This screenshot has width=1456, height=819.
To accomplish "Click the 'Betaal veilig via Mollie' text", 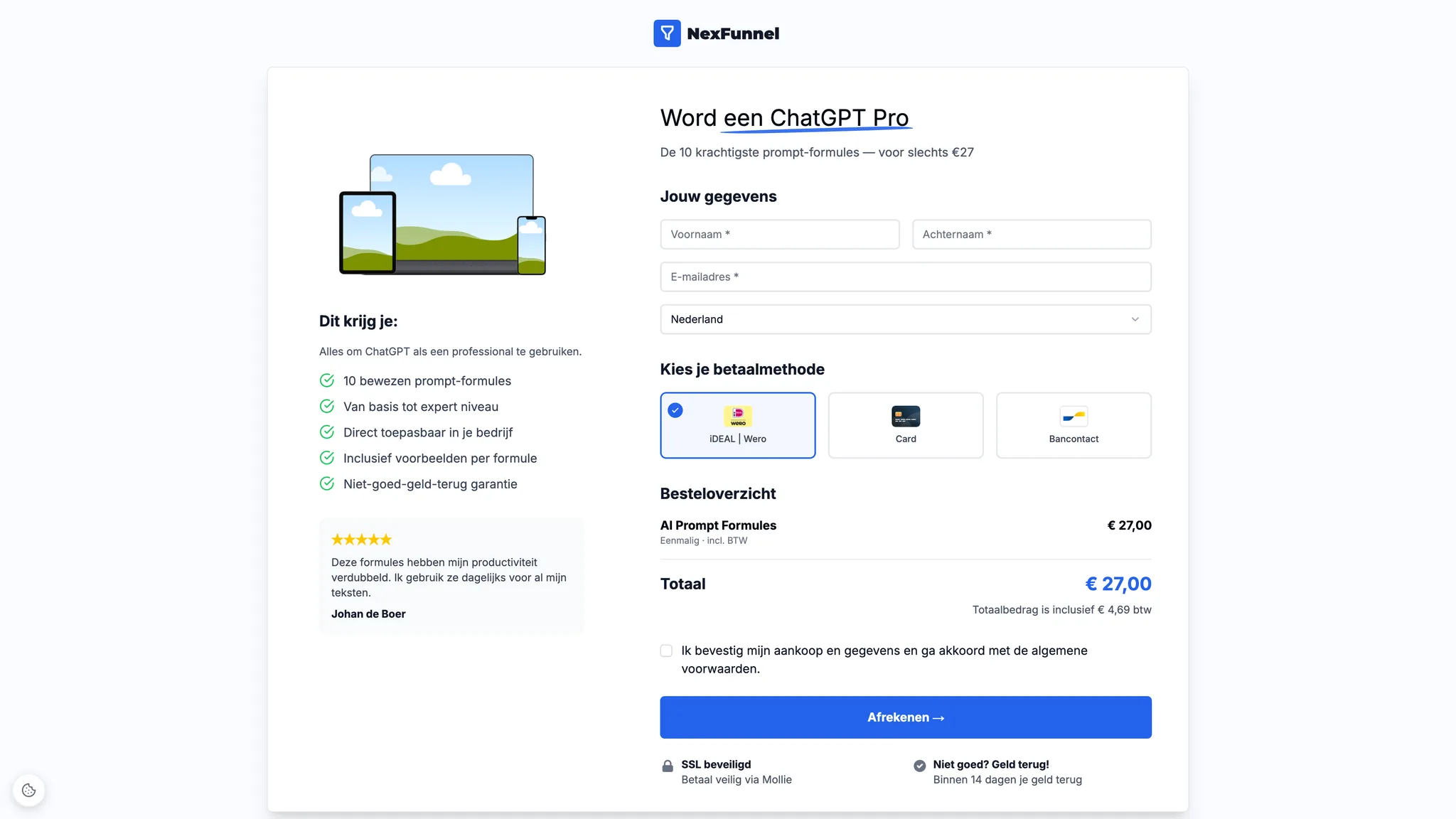I will coord(737,779).
